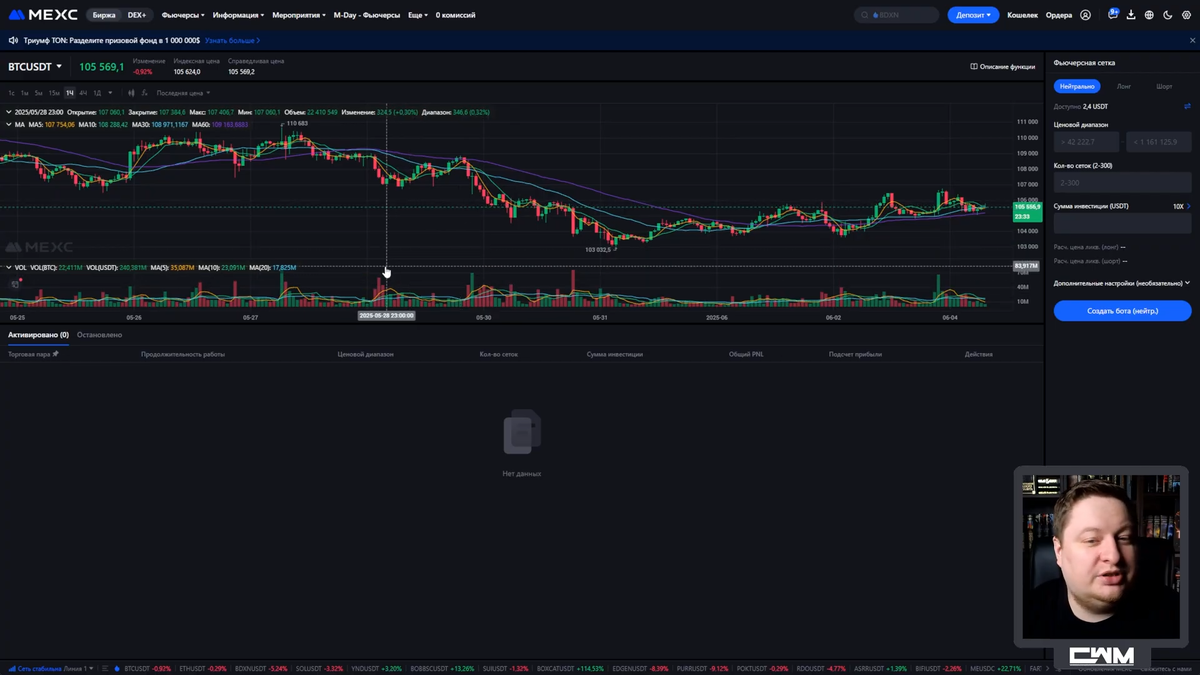
Task: Open the settings gear icon in header
Action: [1187, 15]
